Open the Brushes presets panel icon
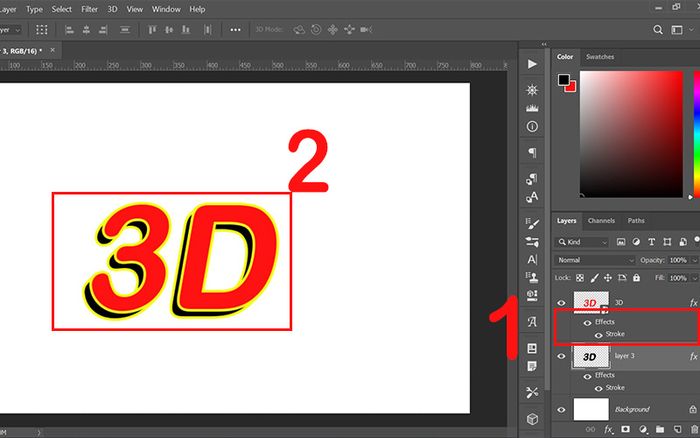 tap(532, 242)
